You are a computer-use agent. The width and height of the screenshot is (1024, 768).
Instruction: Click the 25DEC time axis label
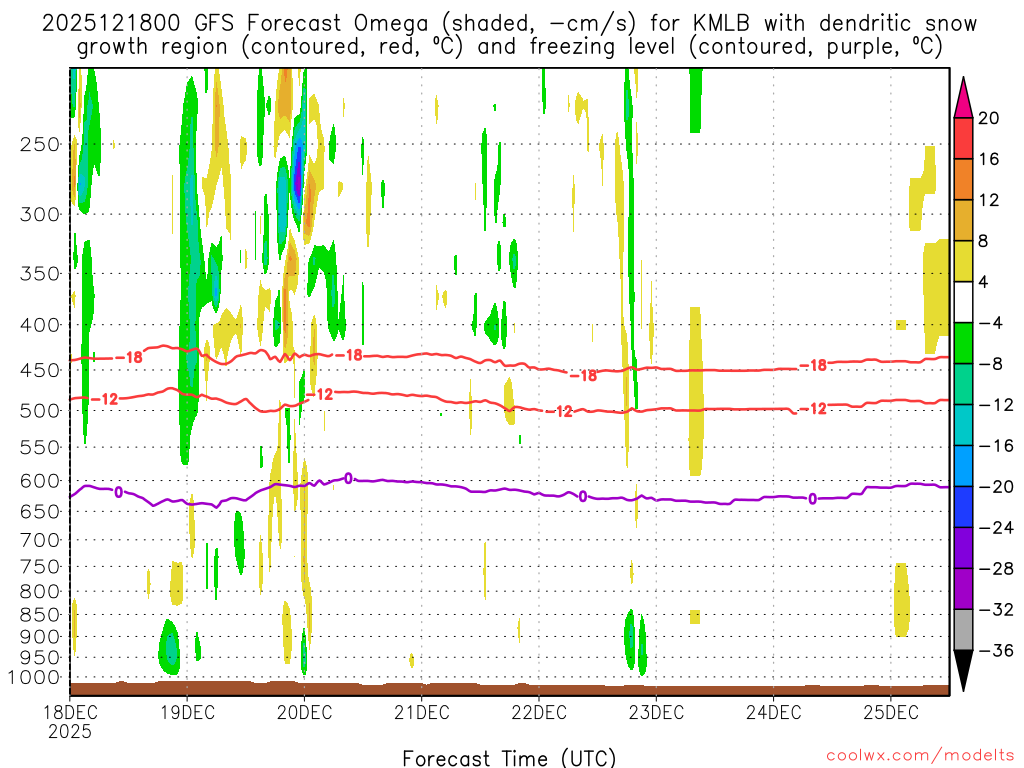tap(891, 712)
